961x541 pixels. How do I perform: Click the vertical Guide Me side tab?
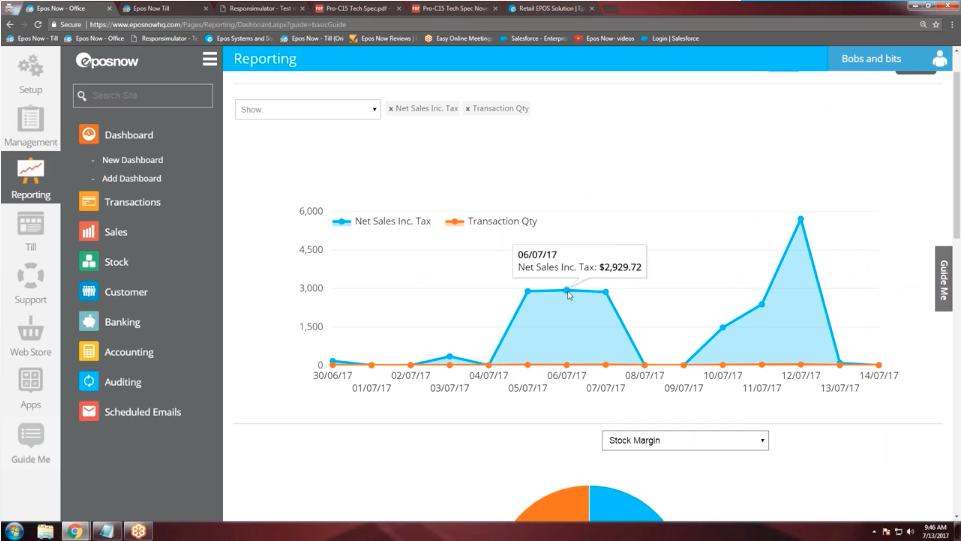click(944, 279)
